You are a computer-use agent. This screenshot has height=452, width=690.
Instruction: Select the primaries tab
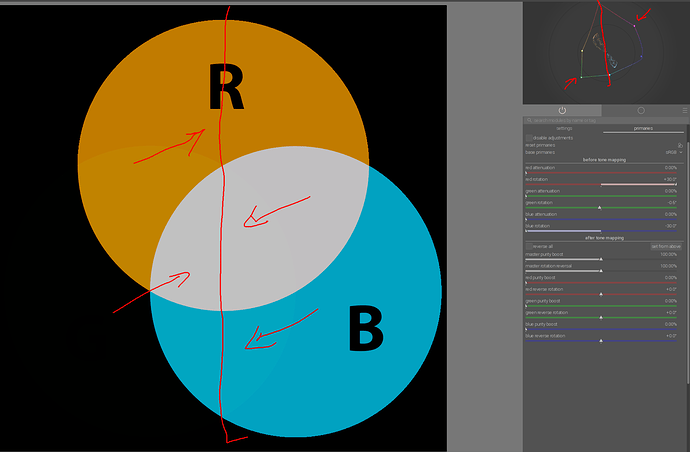coord(643,129)
